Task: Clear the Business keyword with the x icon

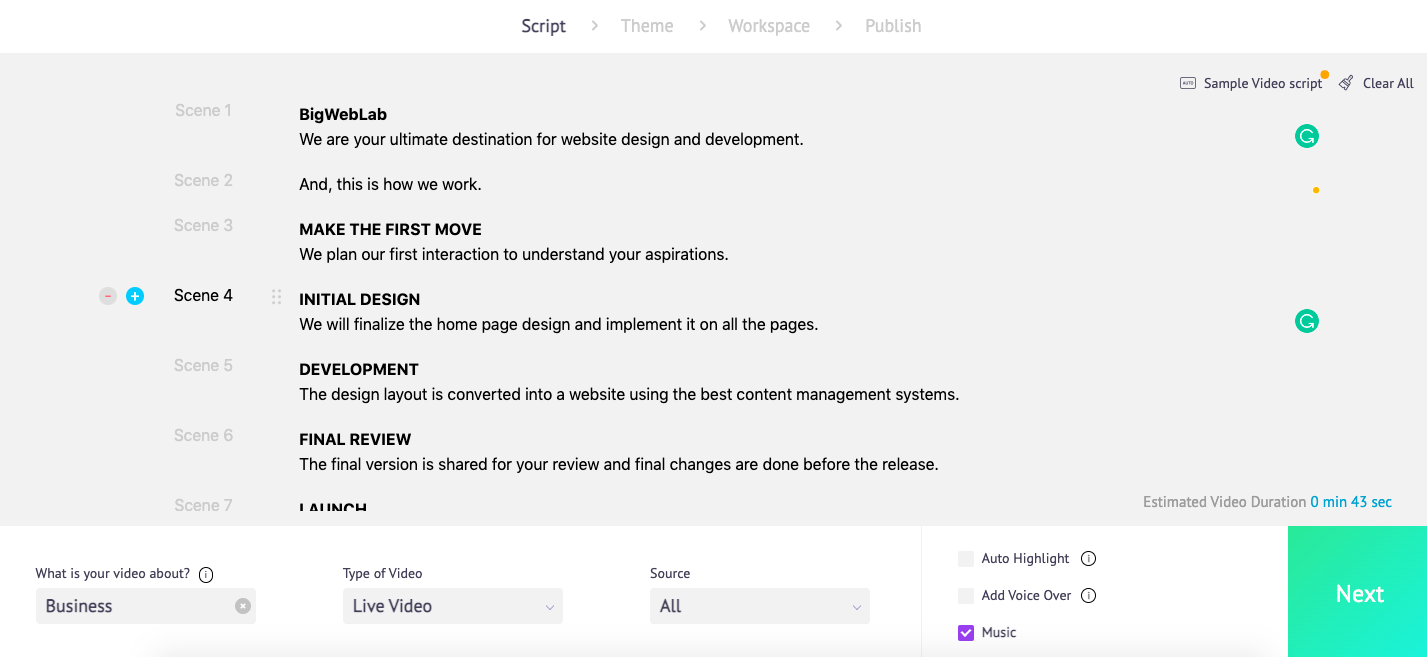Action: tap(241, 606)
